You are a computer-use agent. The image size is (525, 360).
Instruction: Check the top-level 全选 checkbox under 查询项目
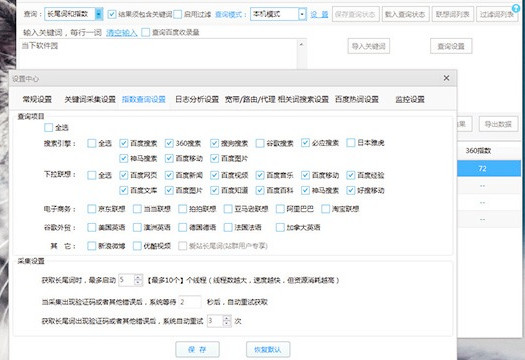(x=49, y=127)
